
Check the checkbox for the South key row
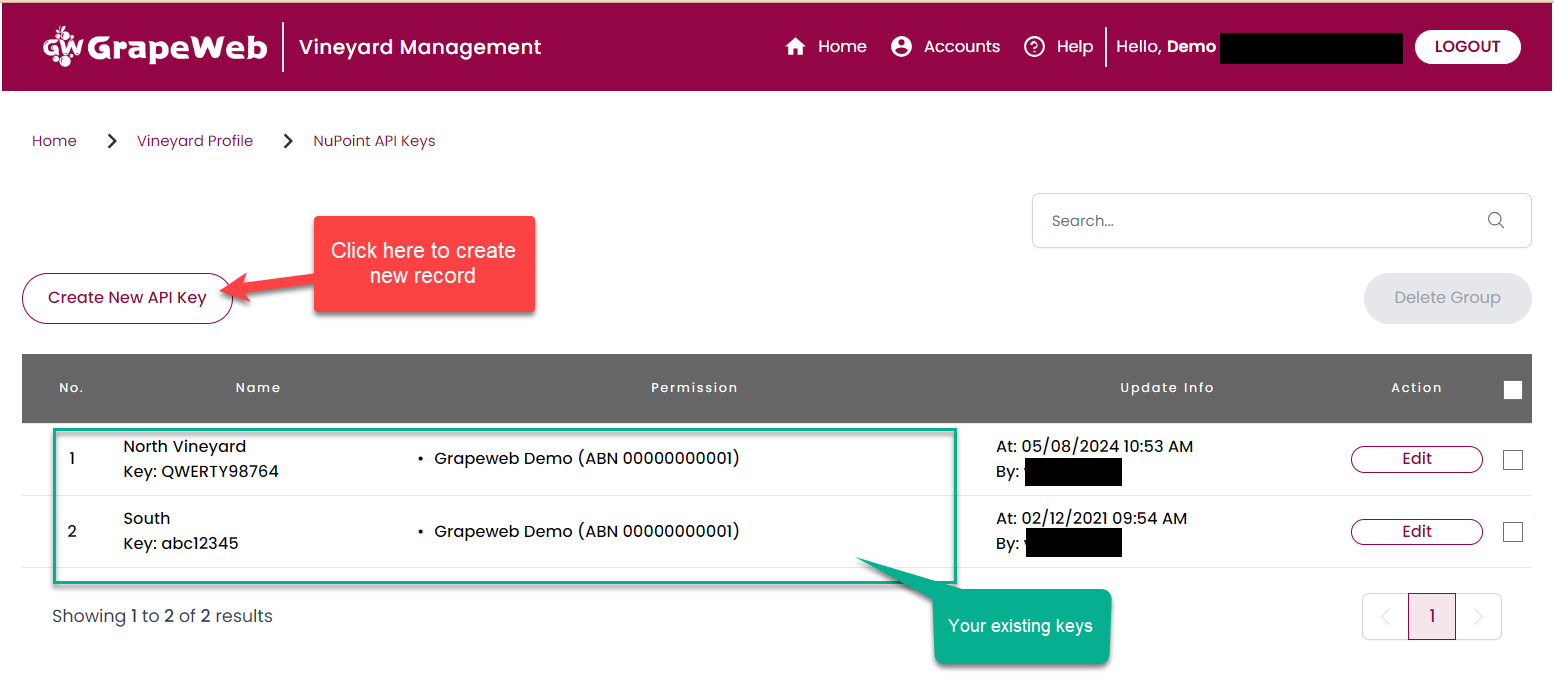click(1512, 531)
